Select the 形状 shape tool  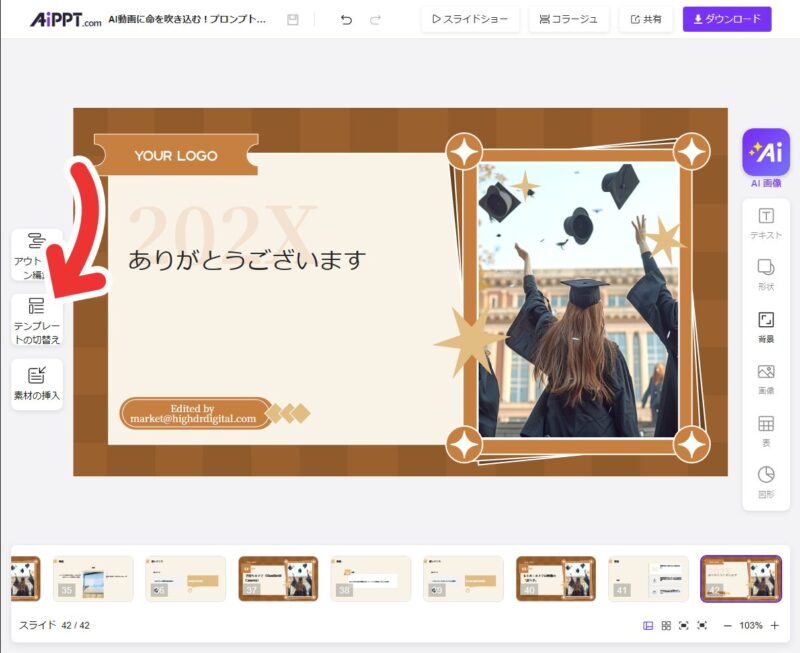click(766, 274)
